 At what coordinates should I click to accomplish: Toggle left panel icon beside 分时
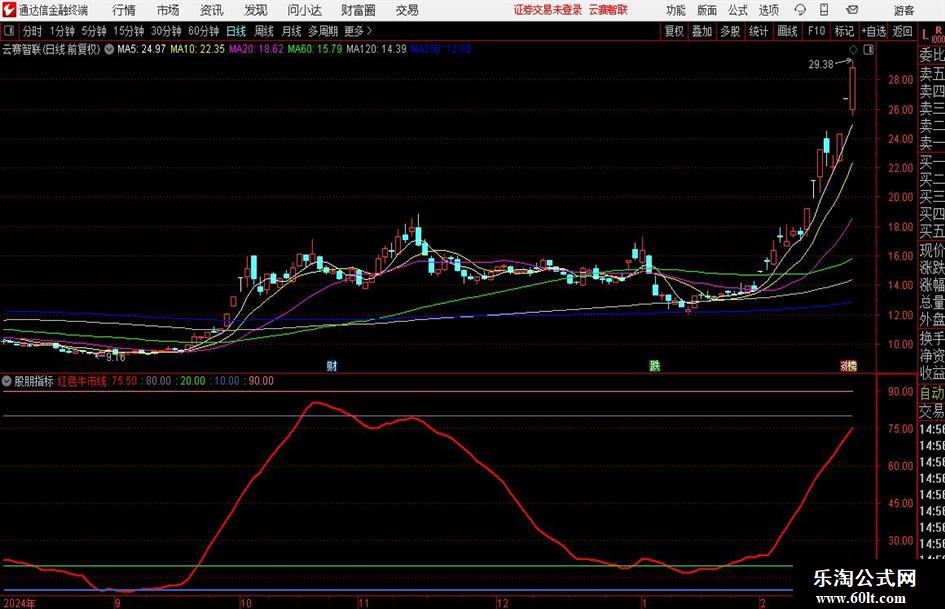(8, 31)
